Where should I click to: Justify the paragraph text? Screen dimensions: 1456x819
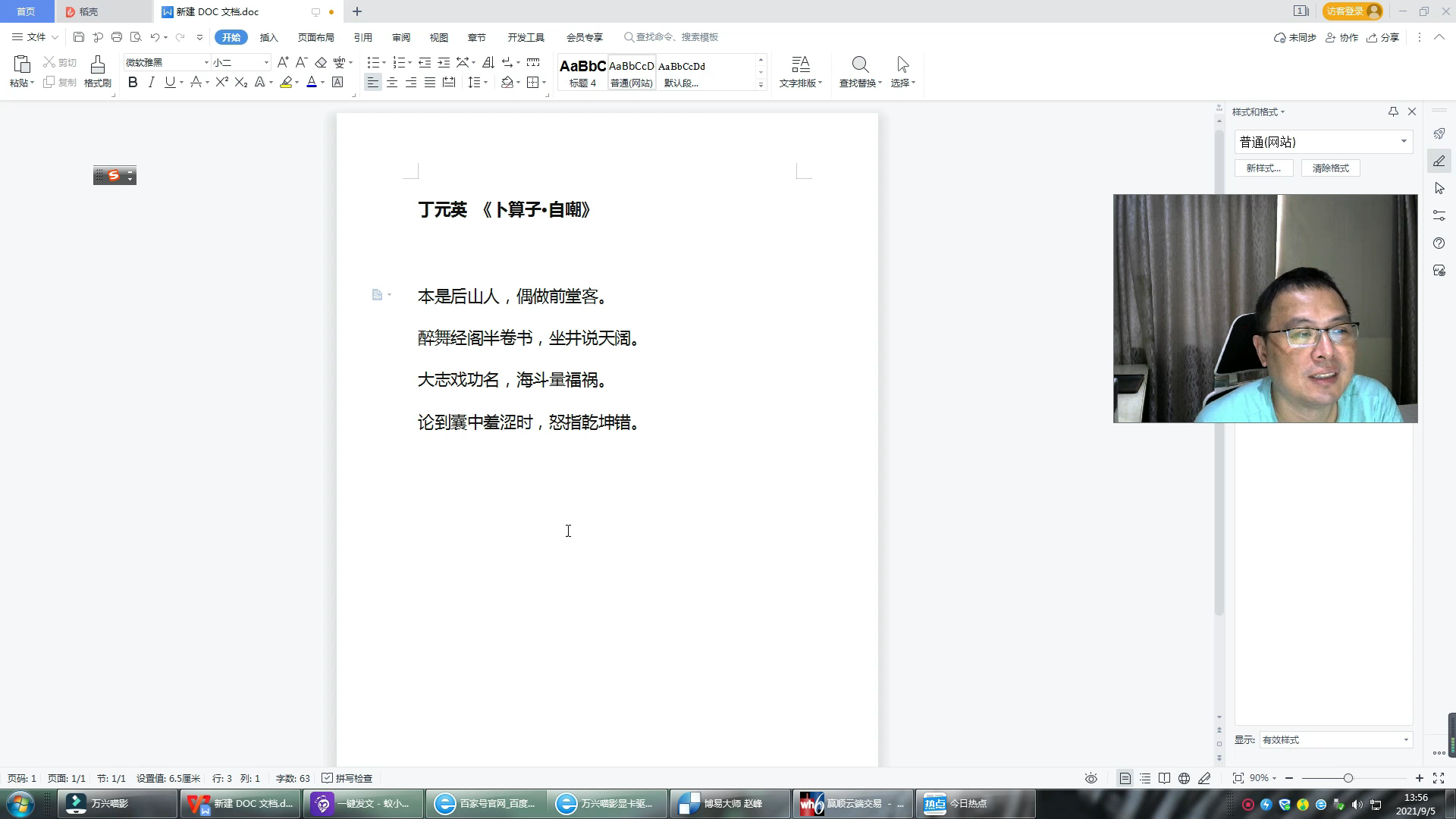[430, 83]
